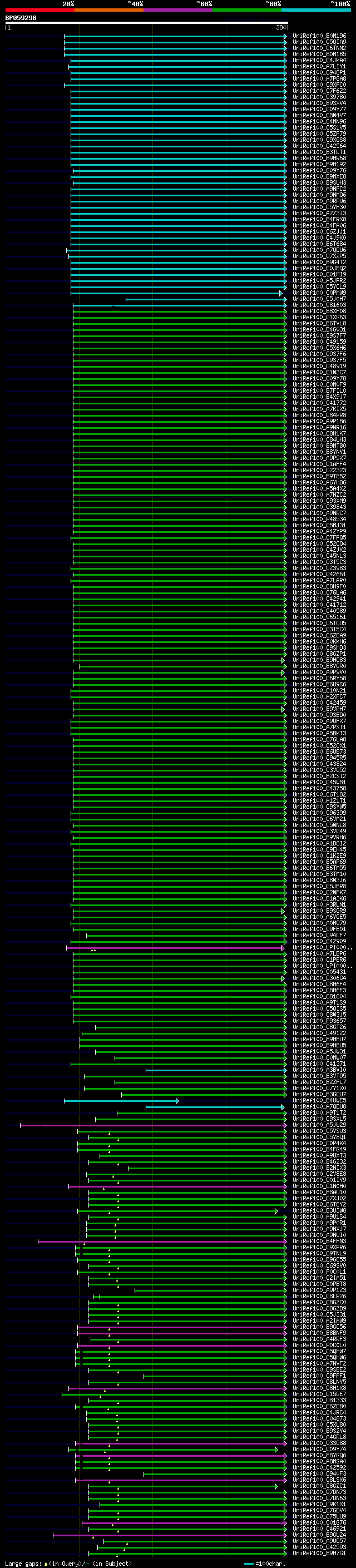Click hit label UniRef100_A9NPC2
The image size is (356, 1568).
coord(319,189)
